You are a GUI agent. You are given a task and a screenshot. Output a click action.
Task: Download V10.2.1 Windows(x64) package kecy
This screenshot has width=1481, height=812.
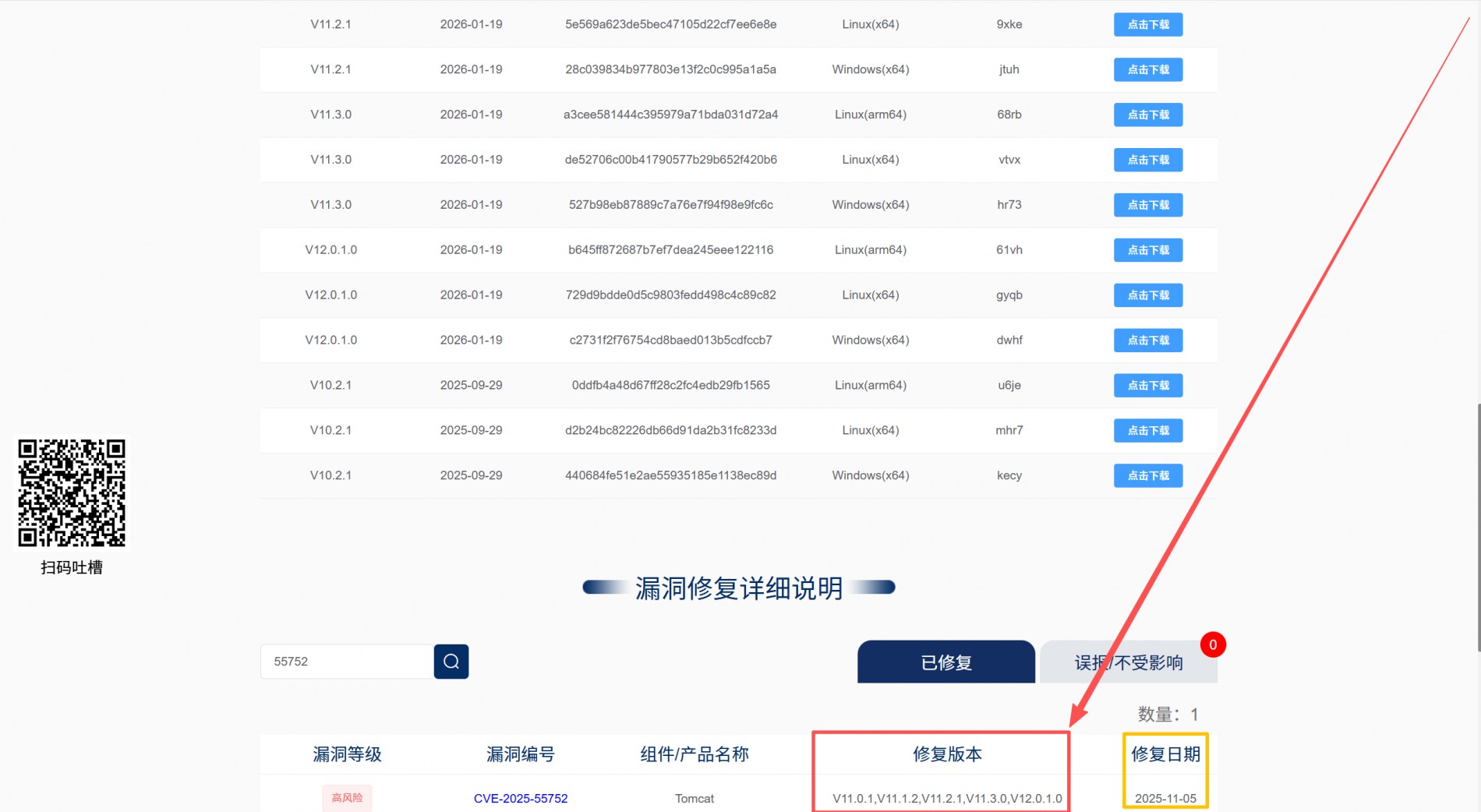click(x=1147, y=476)
